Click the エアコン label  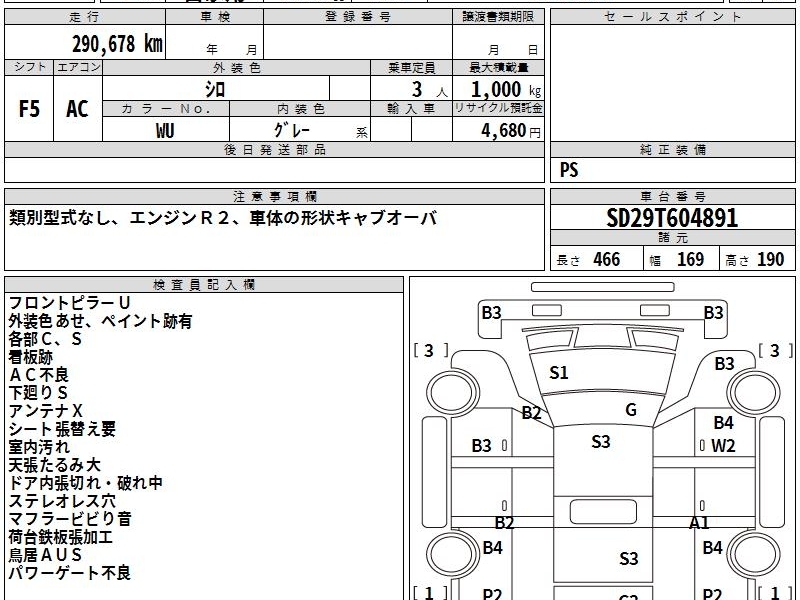point(78,67)
